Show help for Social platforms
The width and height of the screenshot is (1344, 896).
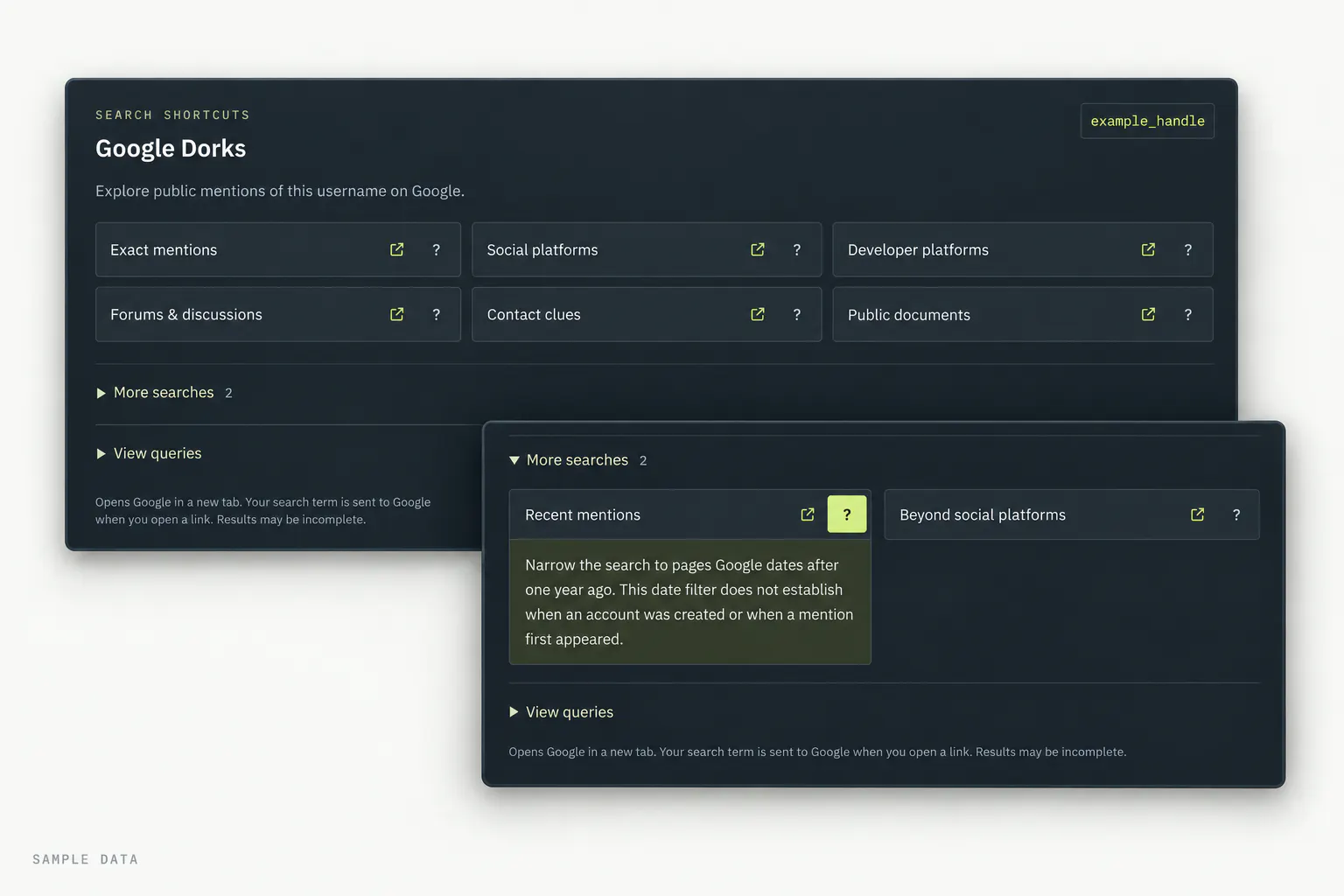point(797,249)
